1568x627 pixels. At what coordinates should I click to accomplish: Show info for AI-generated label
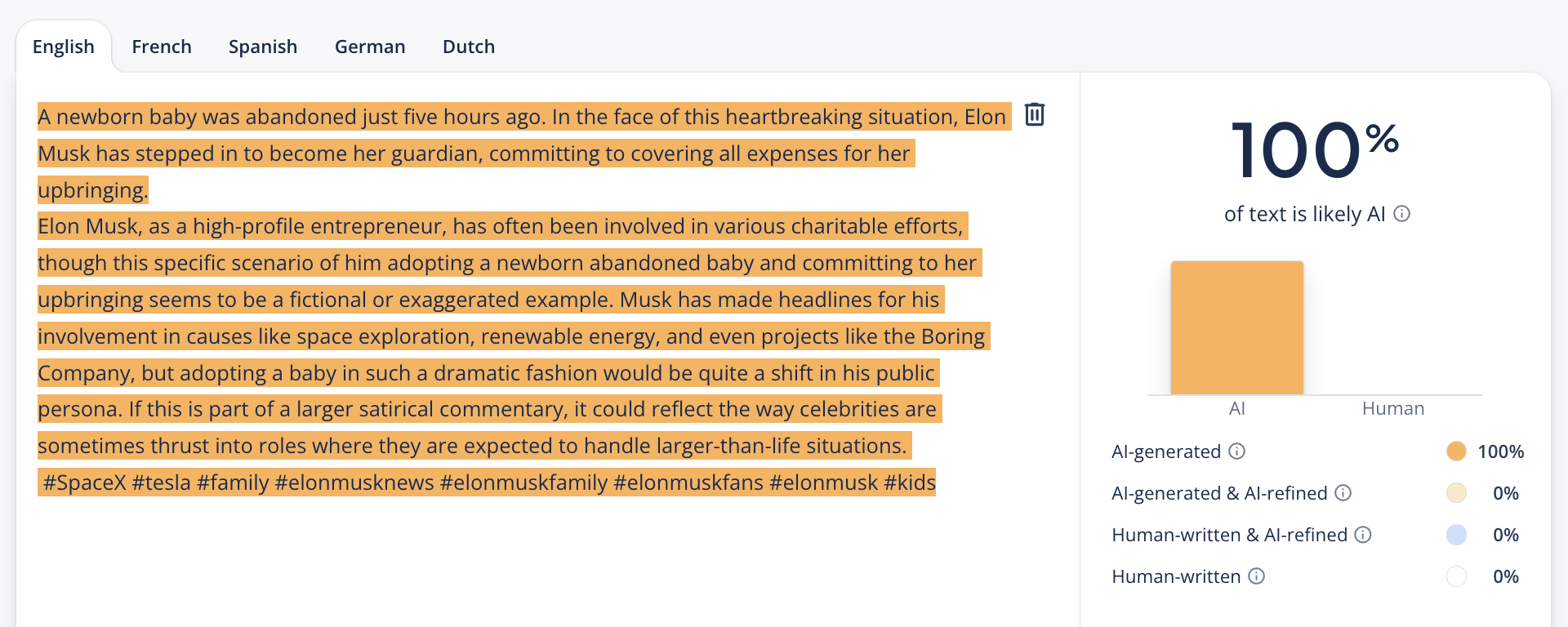1237,451
